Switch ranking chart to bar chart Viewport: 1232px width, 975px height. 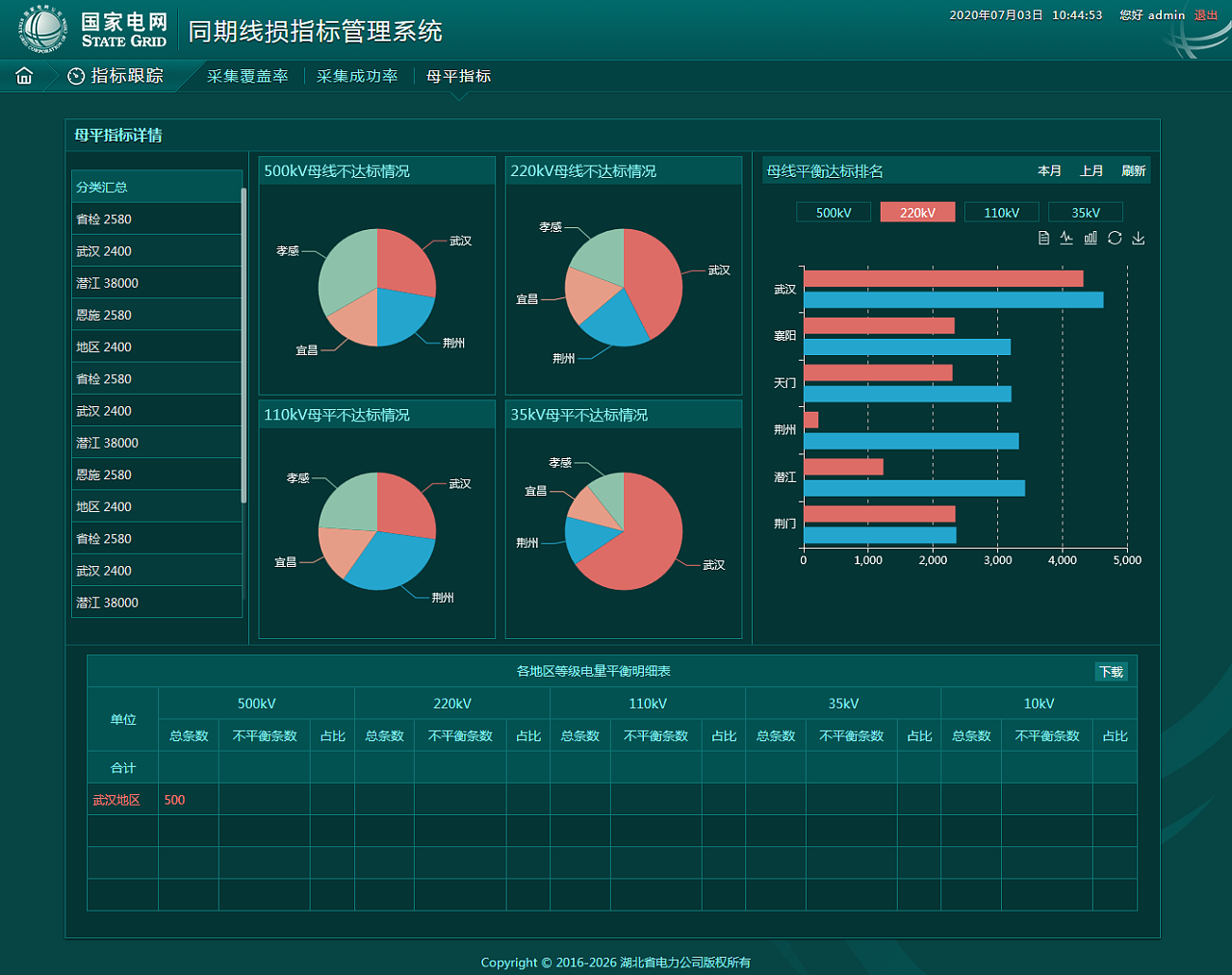coord(1091,238)
